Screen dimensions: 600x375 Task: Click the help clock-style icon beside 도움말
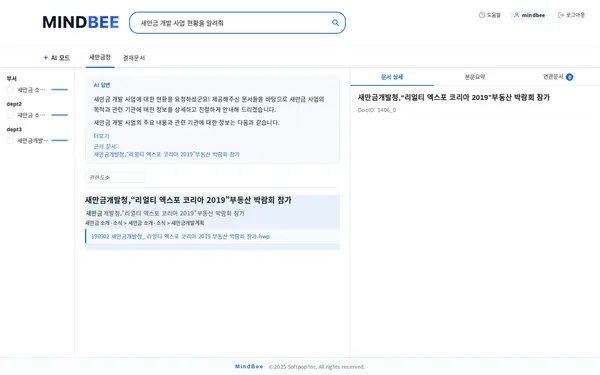click(x=482, y=15)
